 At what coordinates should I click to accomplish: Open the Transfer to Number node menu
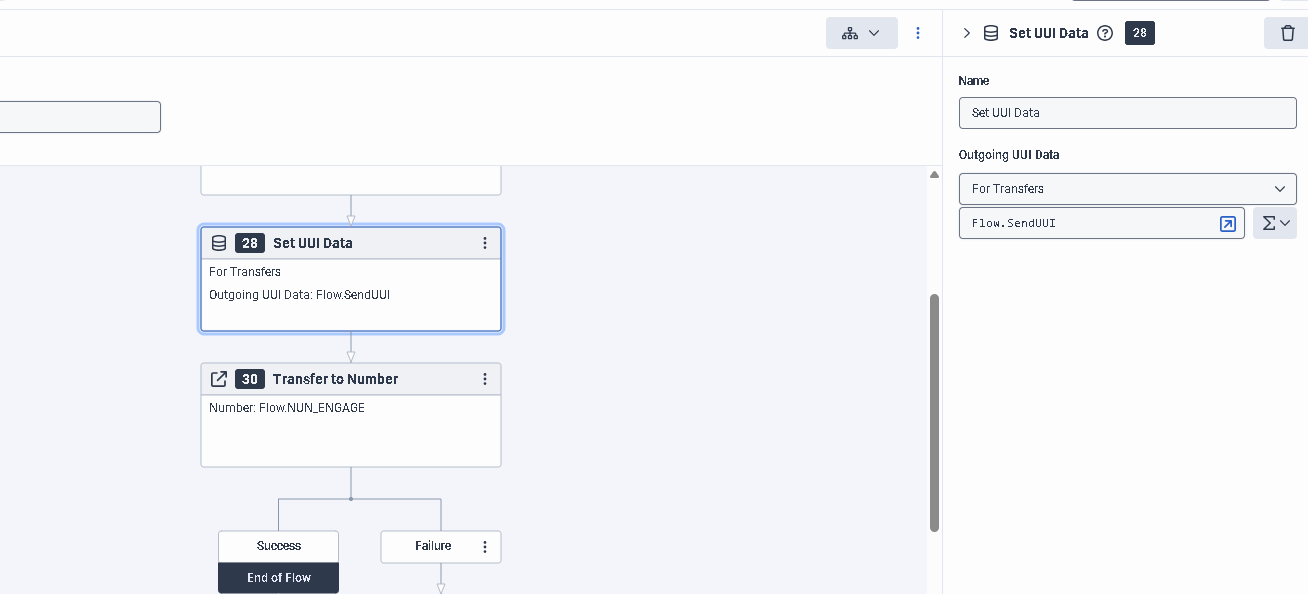(485, 379)
